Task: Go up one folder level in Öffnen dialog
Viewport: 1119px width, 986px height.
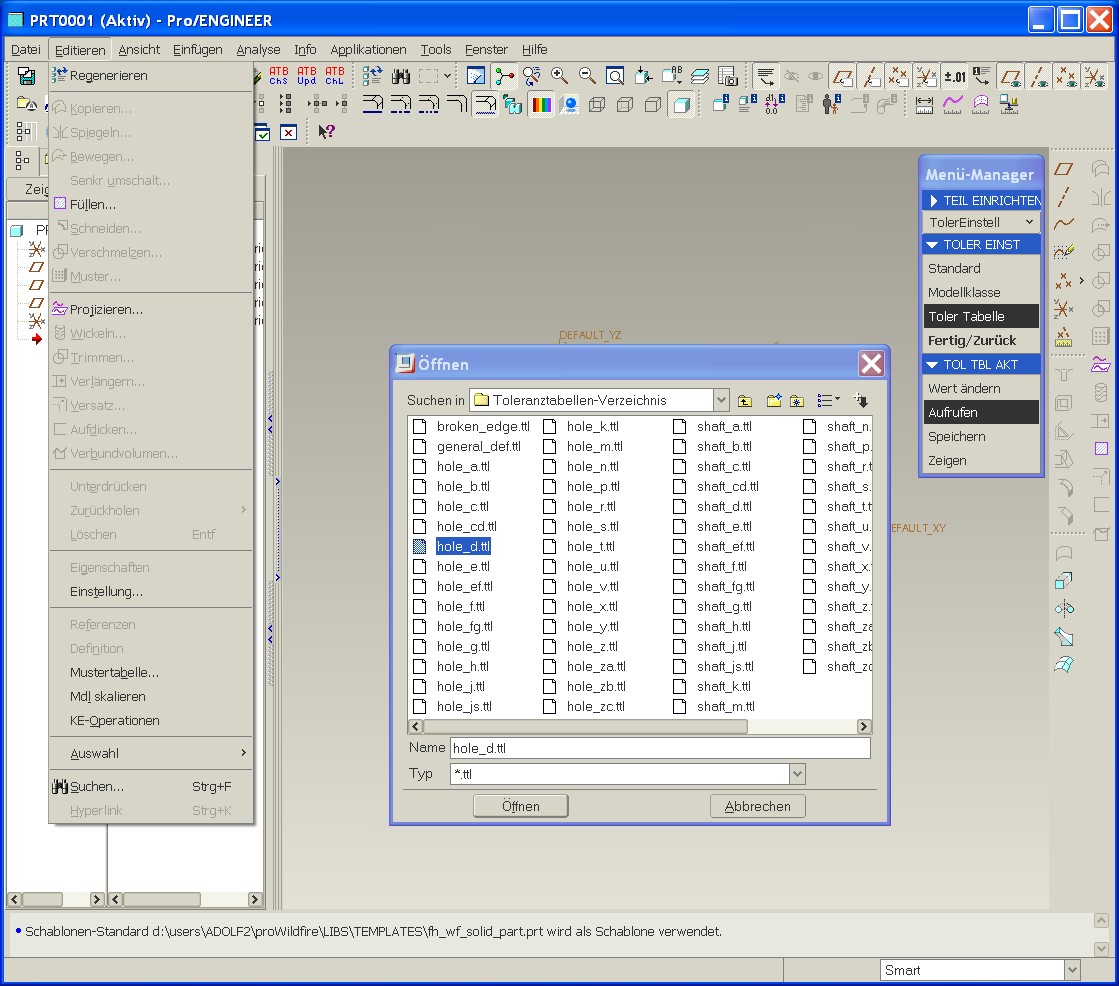Action: click(744, 400)
